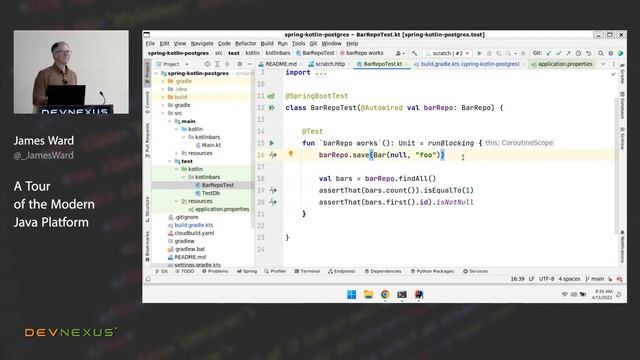Open Python Packages tool window
The image size is (640, 360).
point(432,271)
